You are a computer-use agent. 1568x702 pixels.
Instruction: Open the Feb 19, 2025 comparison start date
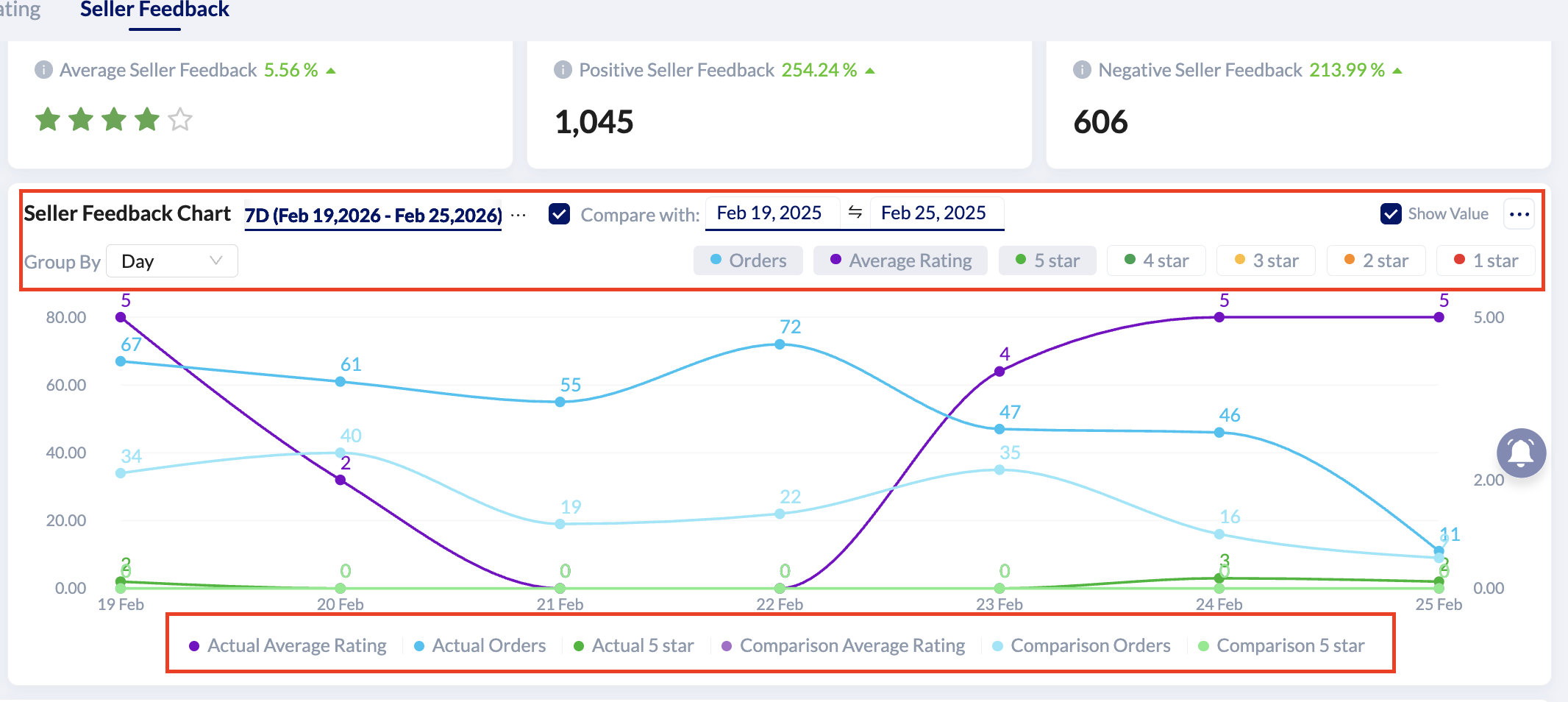769,213
